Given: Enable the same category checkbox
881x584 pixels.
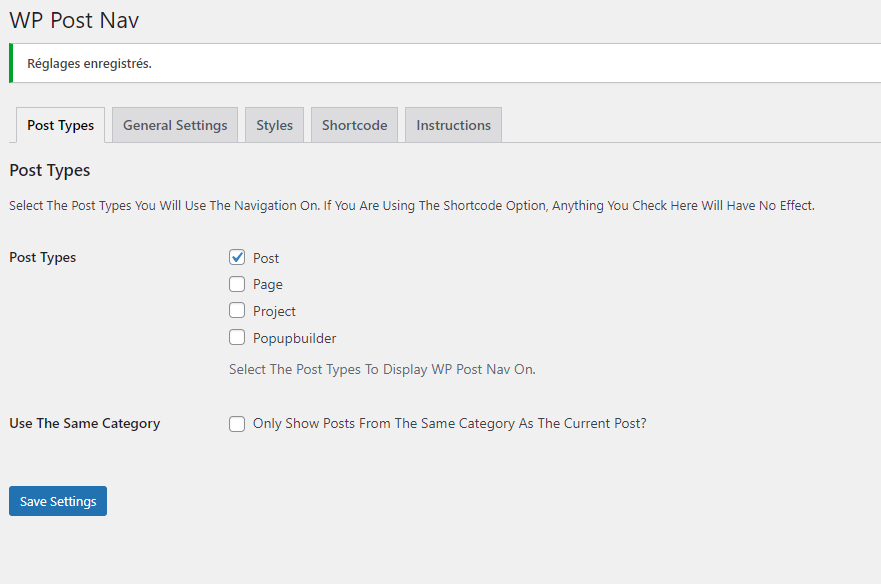Looking at the screenshot, I should coord(237,424).
